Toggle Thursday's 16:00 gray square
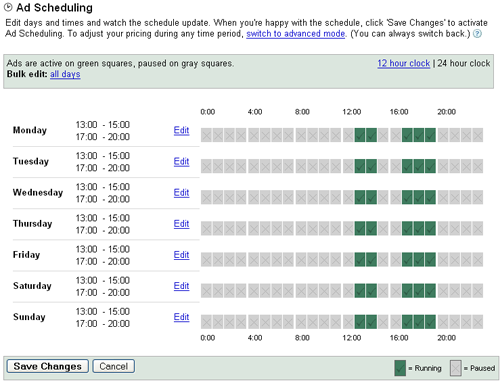 [x=396, y=228]
